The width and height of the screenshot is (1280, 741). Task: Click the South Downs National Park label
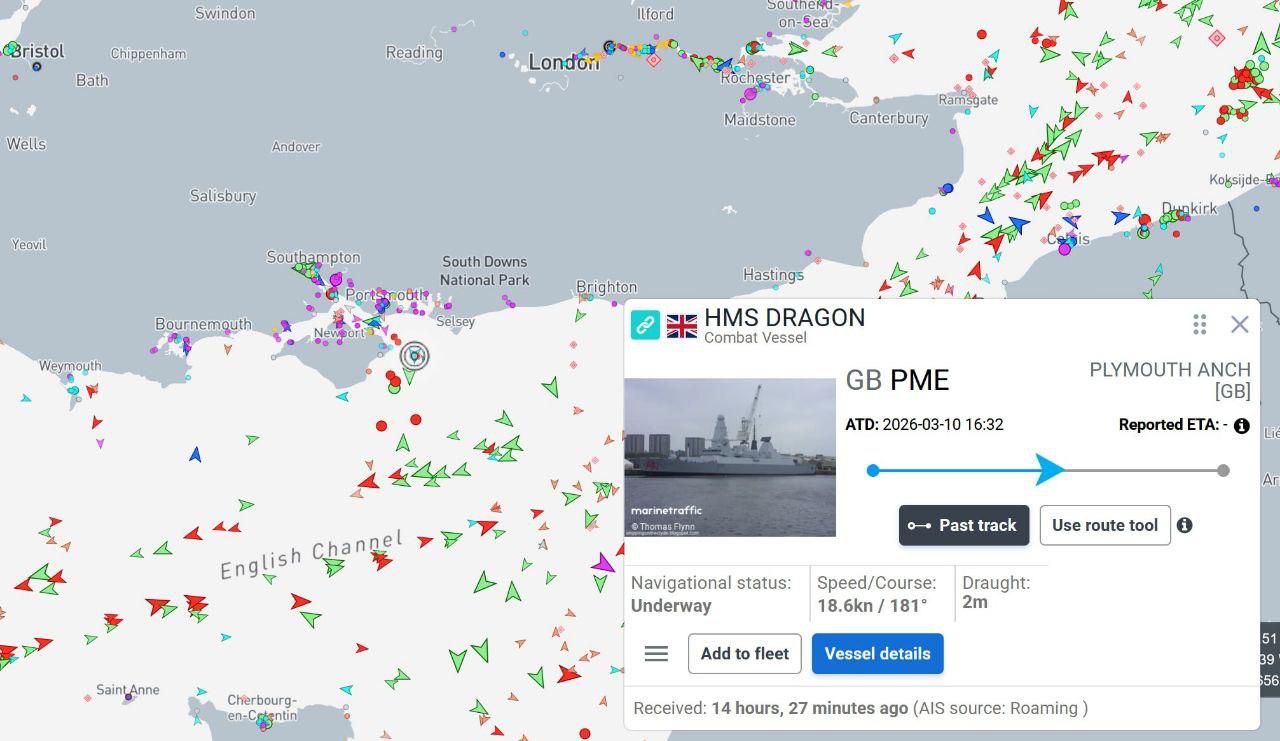tap(485, 271)
